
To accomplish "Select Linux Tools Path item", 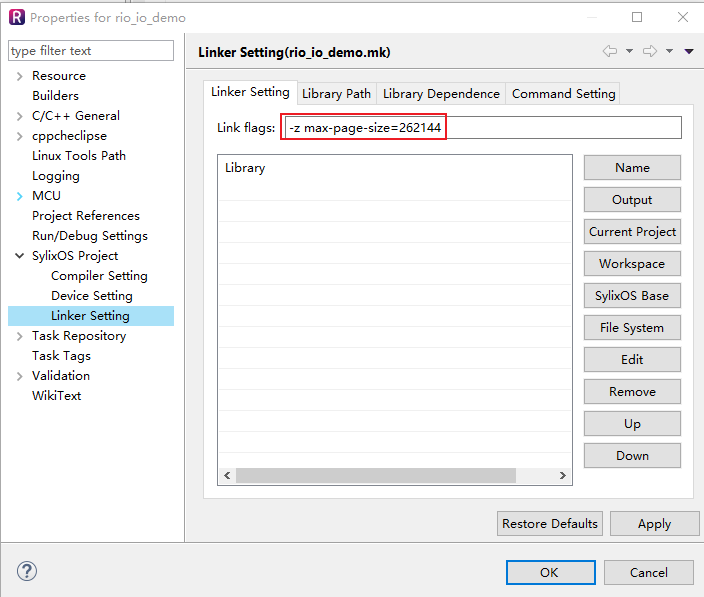I will coord(79,156).
